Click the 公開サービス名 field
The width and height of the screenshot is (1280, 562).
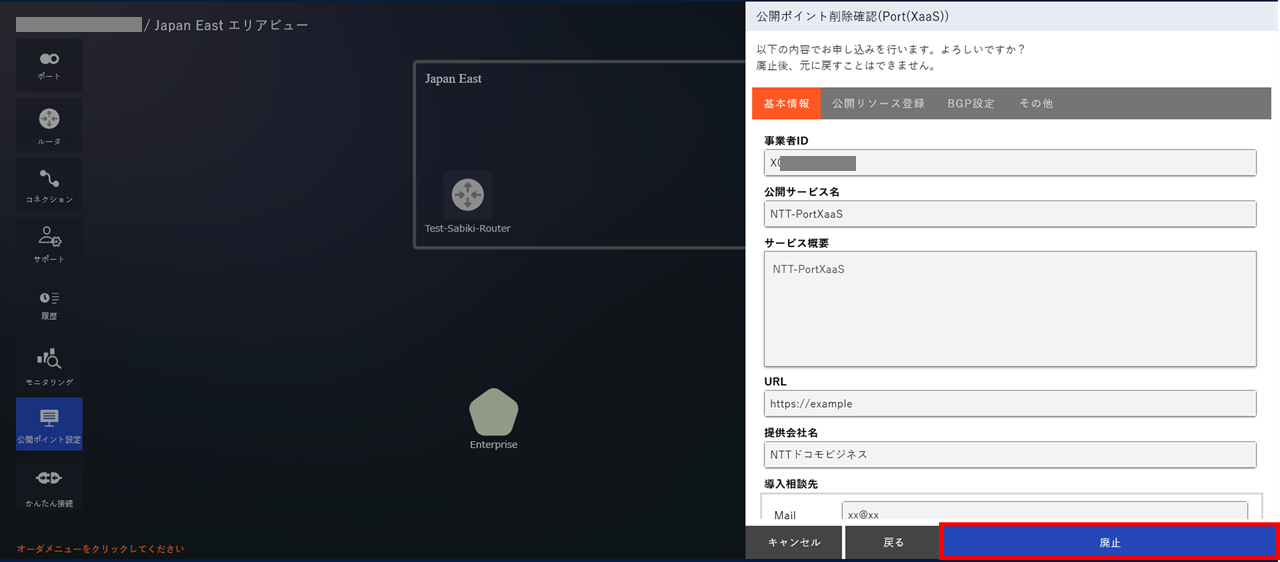[1010, 214]
